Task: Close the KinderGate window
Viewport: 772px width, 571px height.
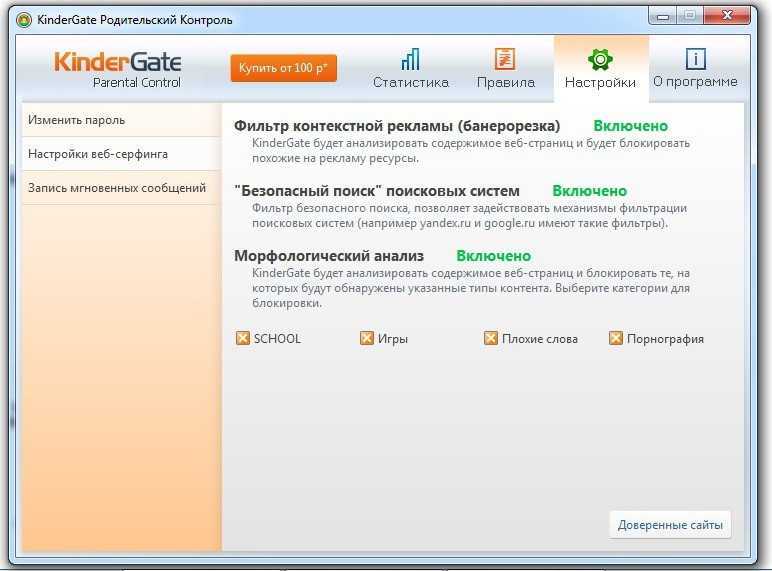Action: coord(727,16)
